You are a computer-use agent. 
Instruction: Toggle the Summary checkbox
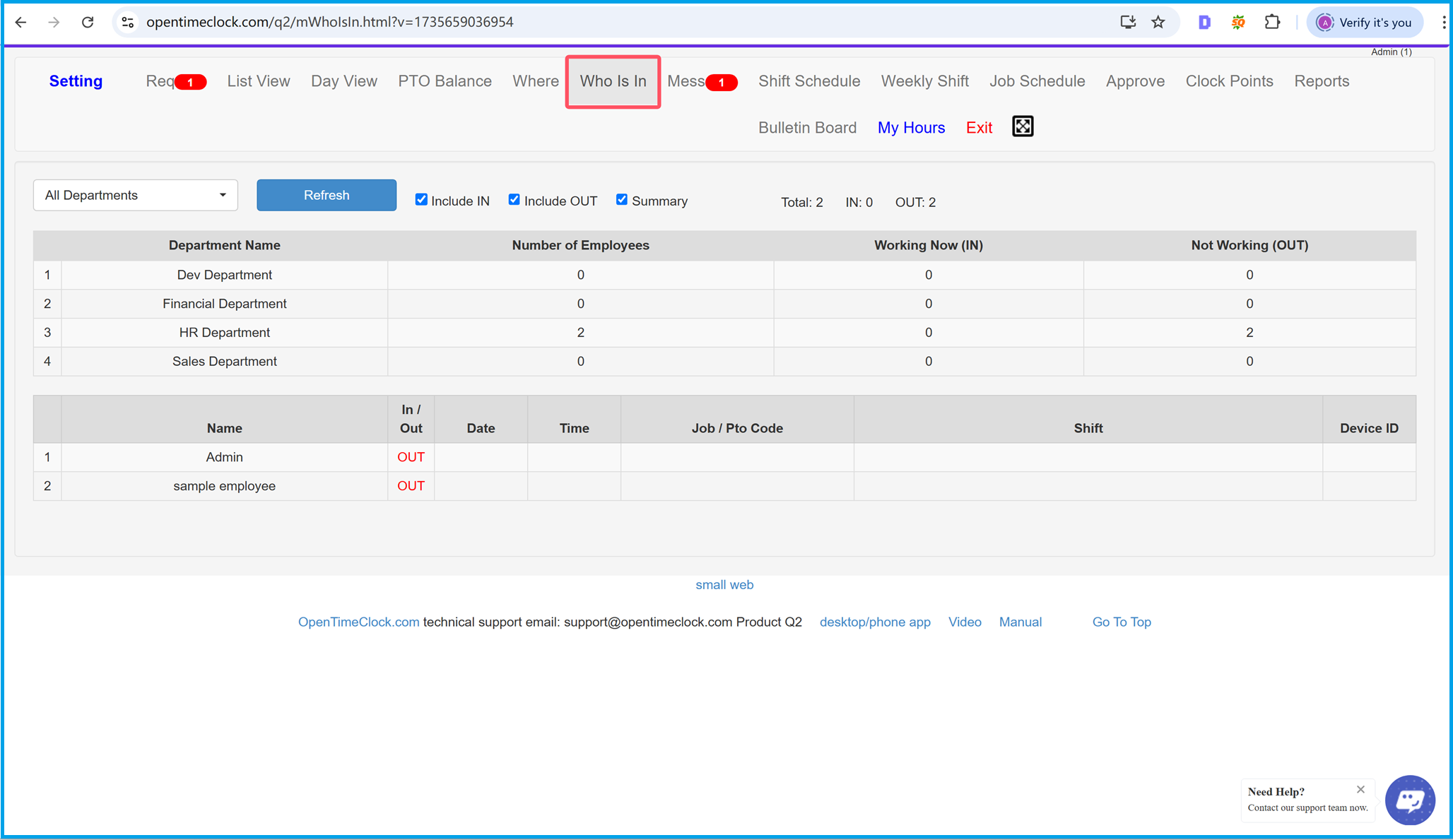tap(622, 199)
